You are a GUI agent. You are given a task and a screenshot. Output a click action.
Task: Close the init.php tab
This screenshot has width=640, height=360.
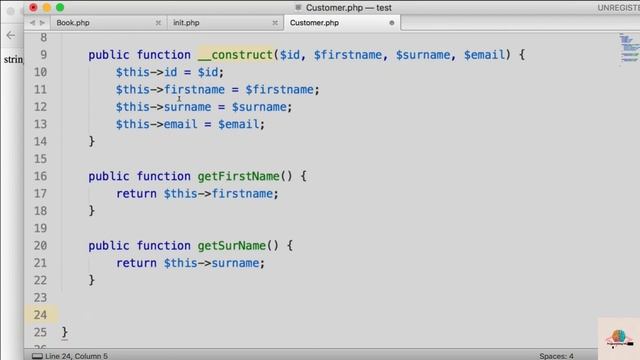(275, 23)
